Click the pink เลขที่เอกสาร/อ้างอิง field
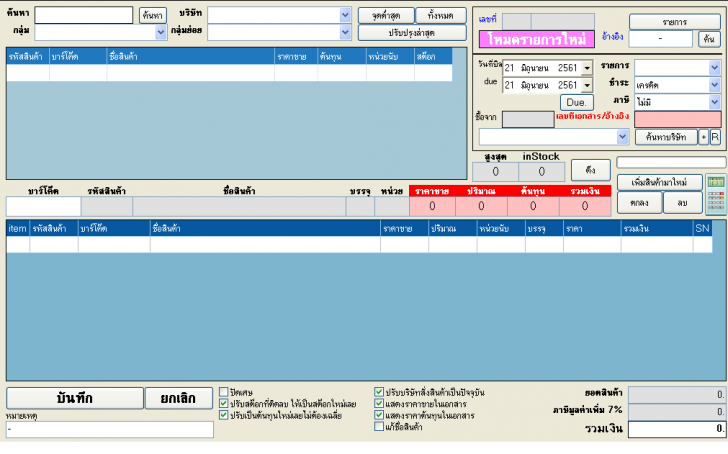 coord(677,119)
